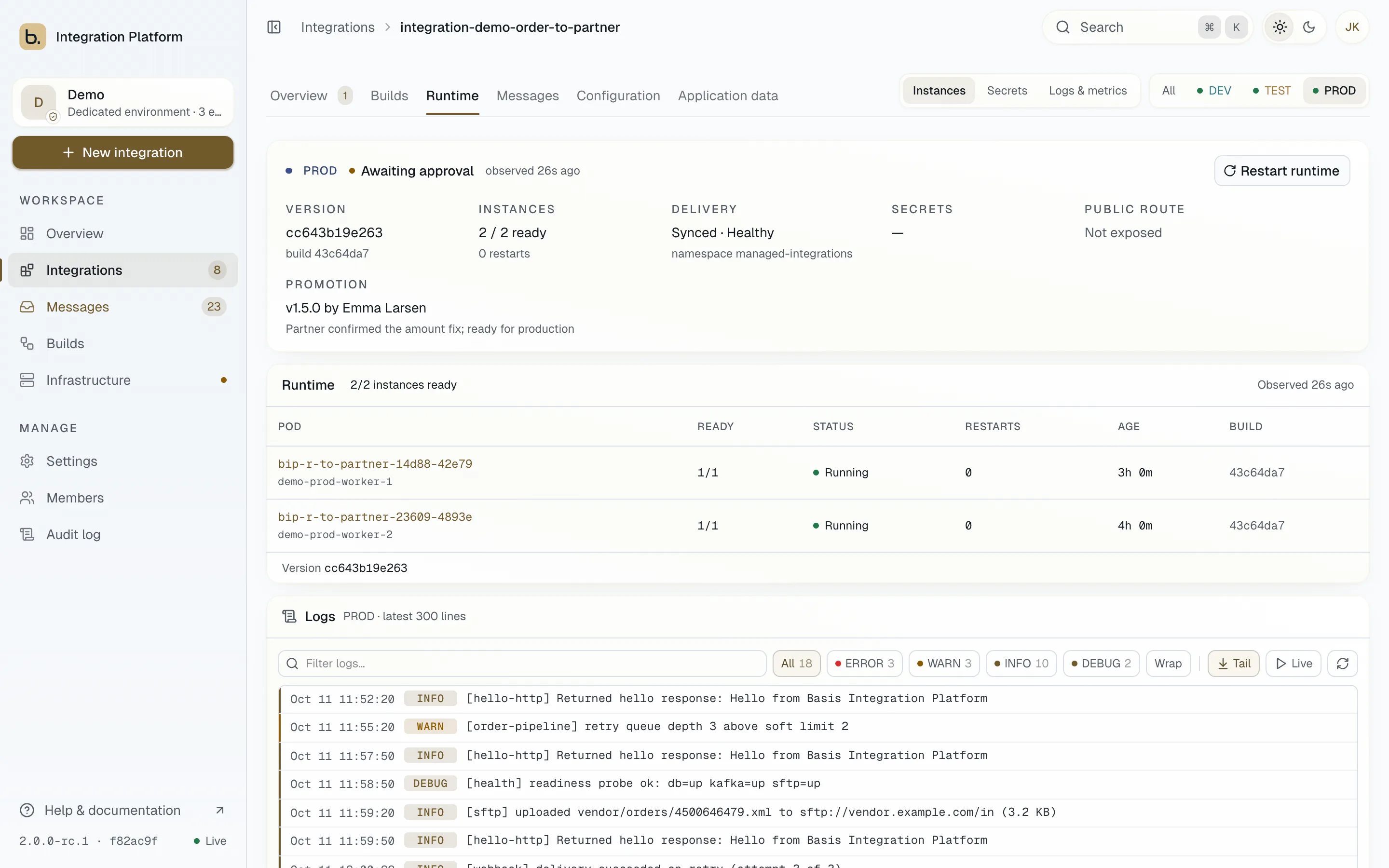1389x868 pixels.
Task: Open pod bip-r-to-partner-23609-4893e
Action: coord(375,516)
